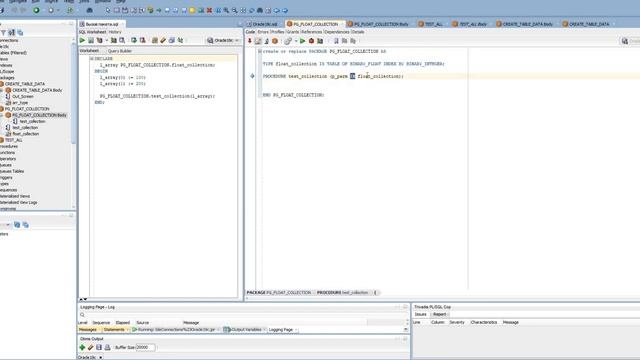Click the Queues Tables tree entry
This screenshot has height=360, width=640.
pos(12,171)
